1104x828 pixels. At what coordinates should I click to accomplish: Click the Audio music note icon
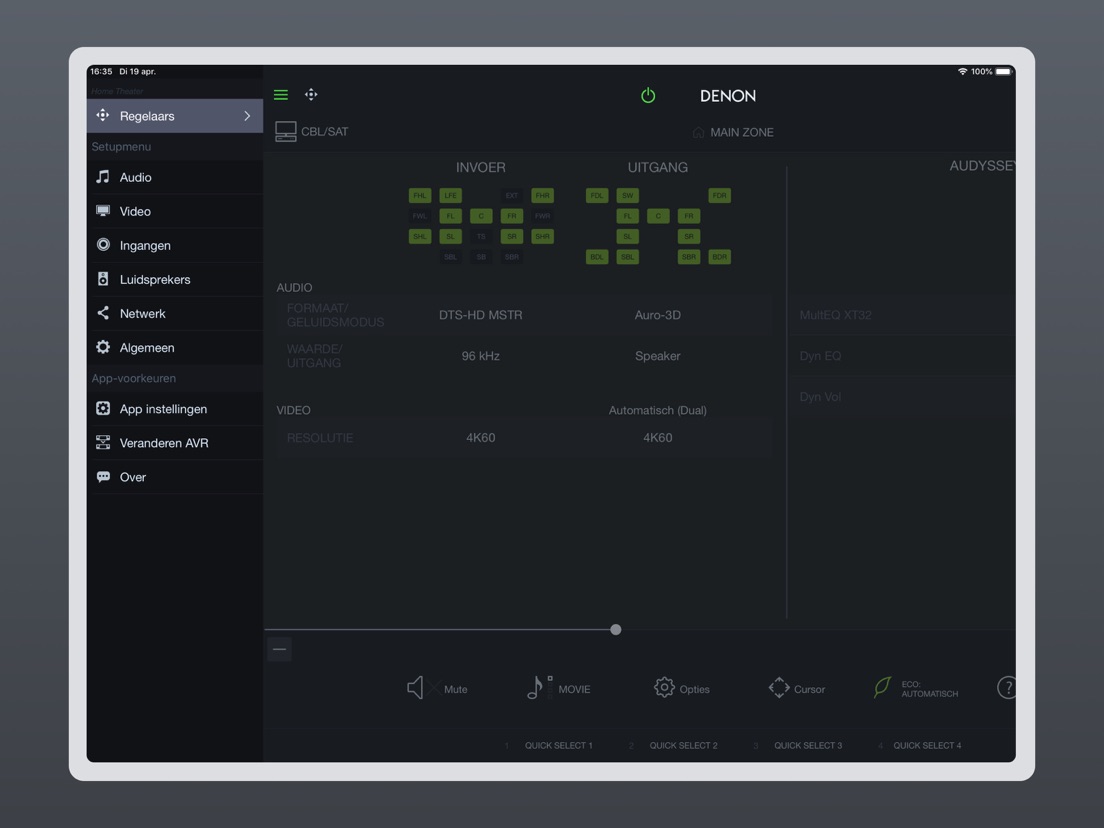[x=103, y=177]
